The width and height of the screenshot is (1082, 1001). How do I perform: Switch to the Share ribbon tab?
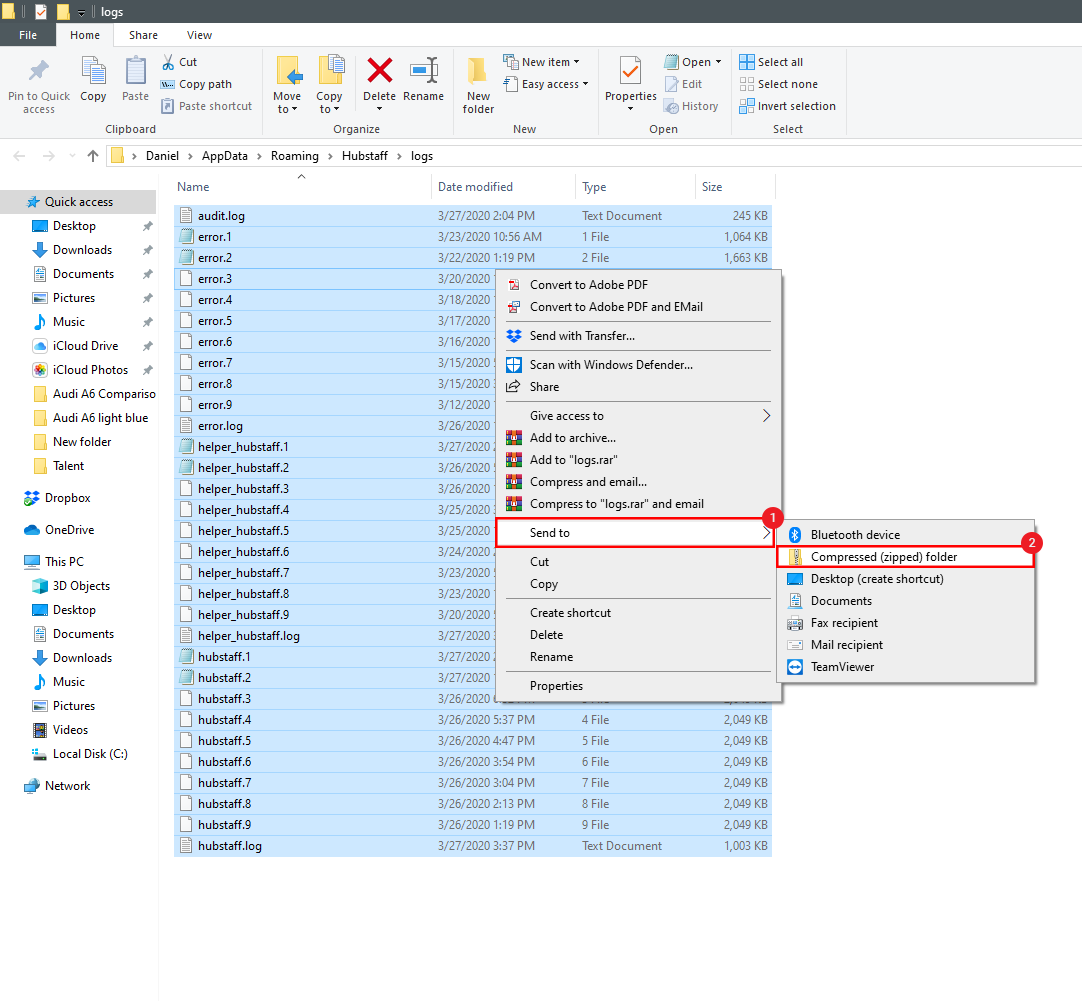coord(143,35)
